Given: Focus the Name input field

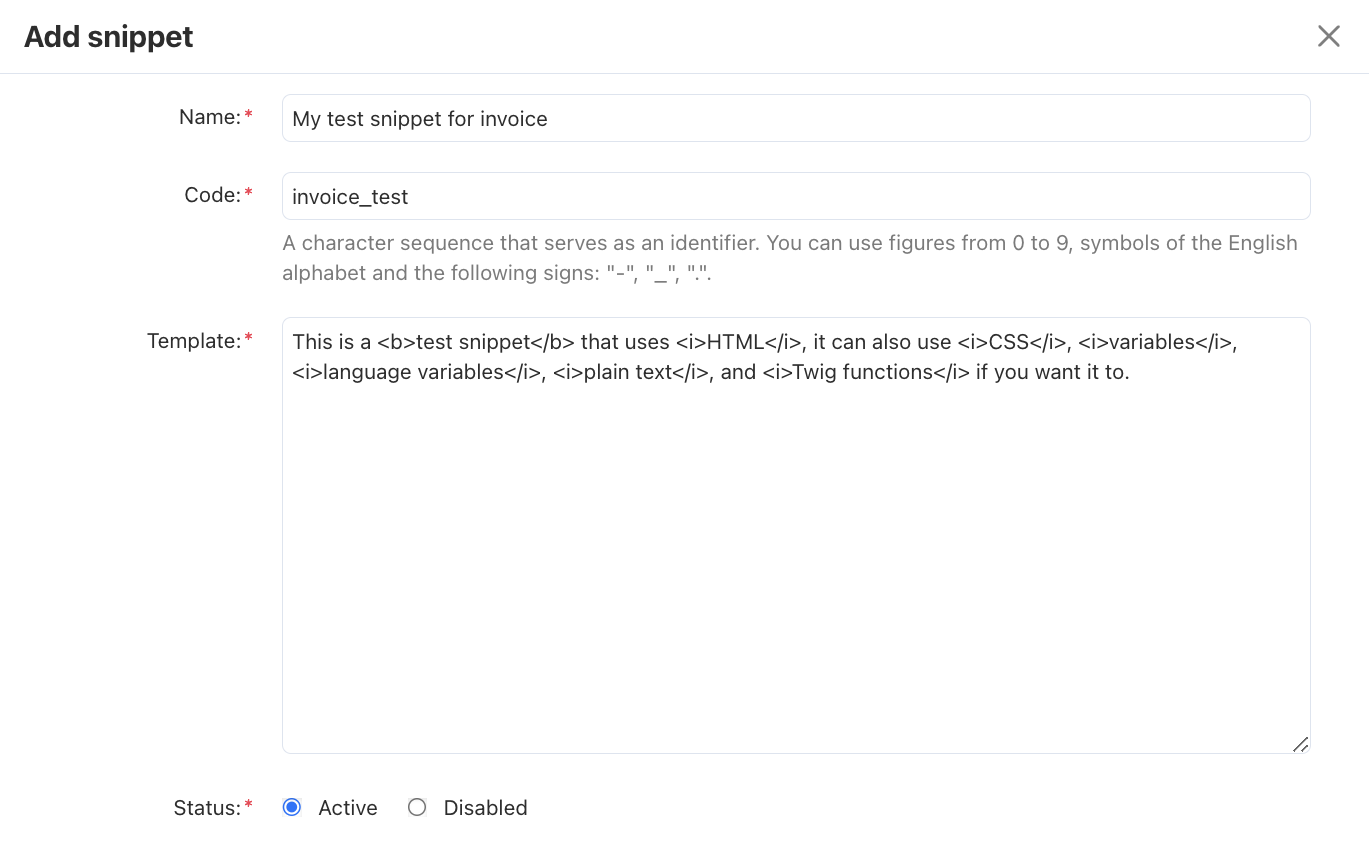Looking at the screenshot, I should (796, 118).
